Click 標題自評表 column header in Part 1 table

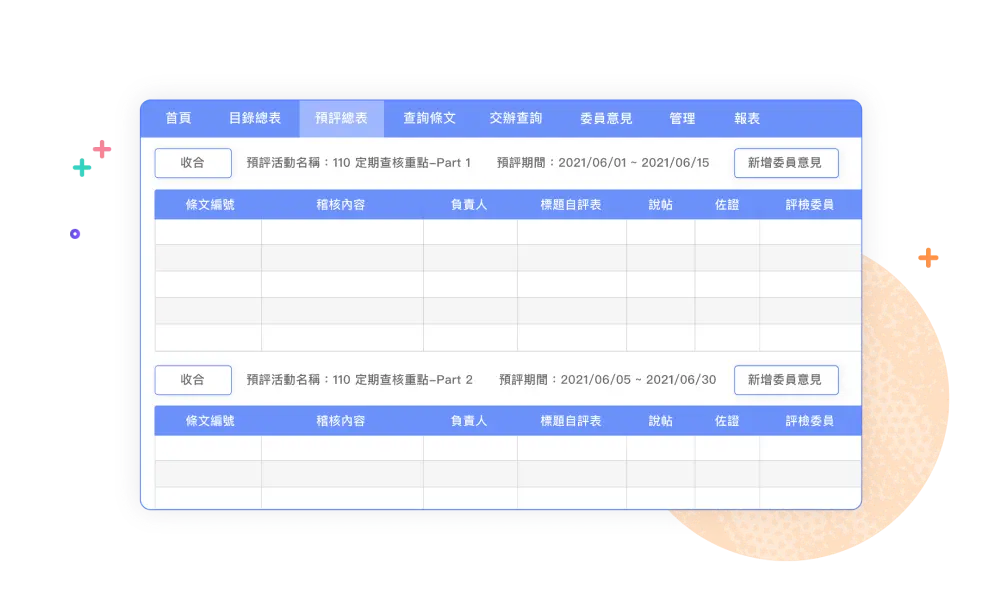[571, 205]
